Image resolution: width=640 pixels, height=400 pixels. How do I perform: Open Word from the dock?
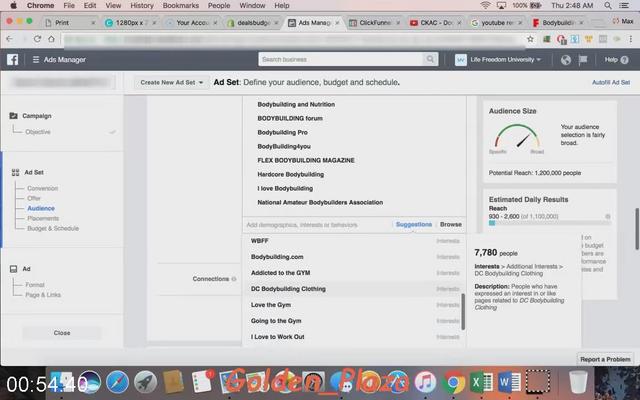[x=509, y=383]
